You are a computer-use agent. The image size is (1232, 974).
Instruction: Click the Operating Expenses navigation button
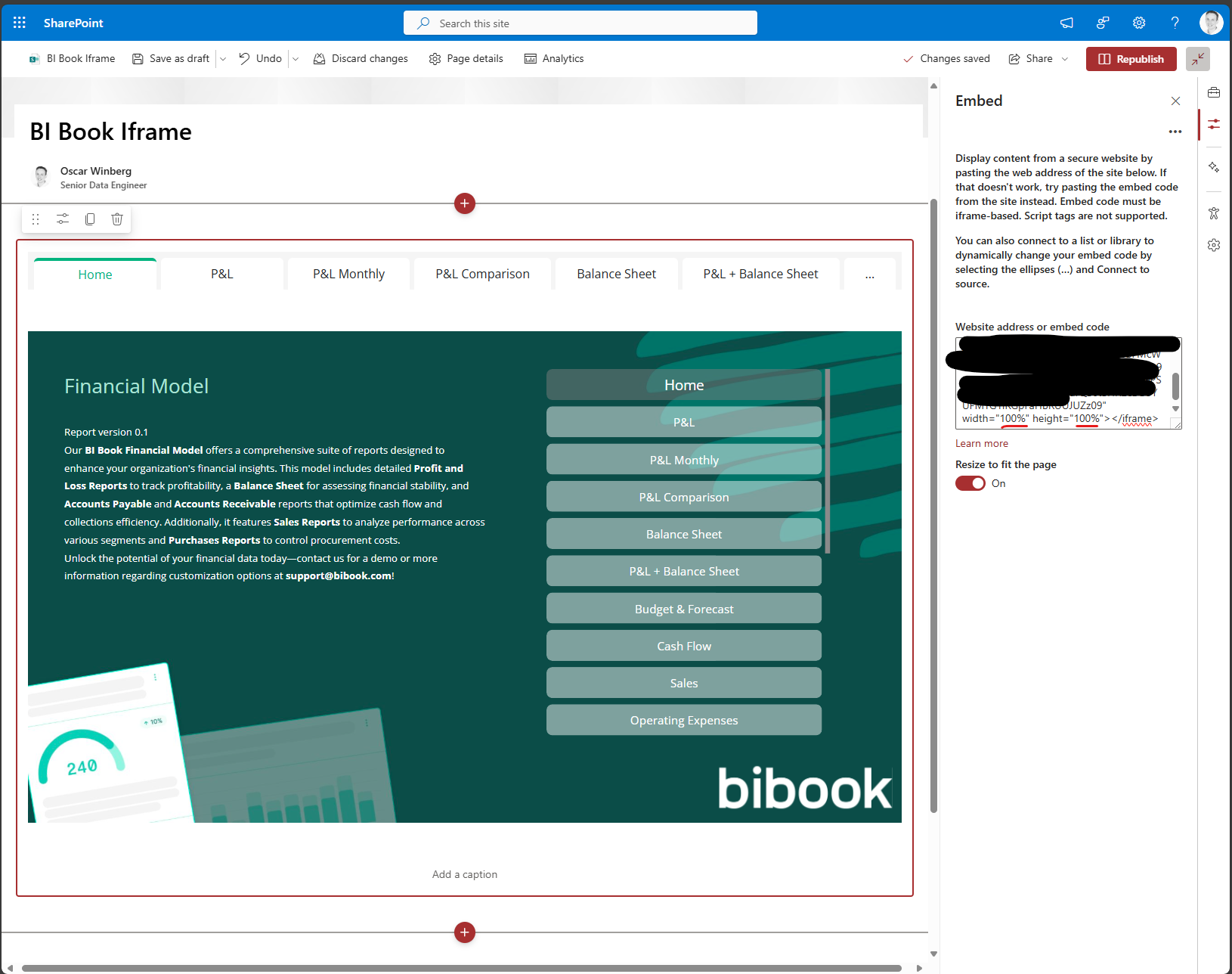pyautogui.click(x=684, y=720)
